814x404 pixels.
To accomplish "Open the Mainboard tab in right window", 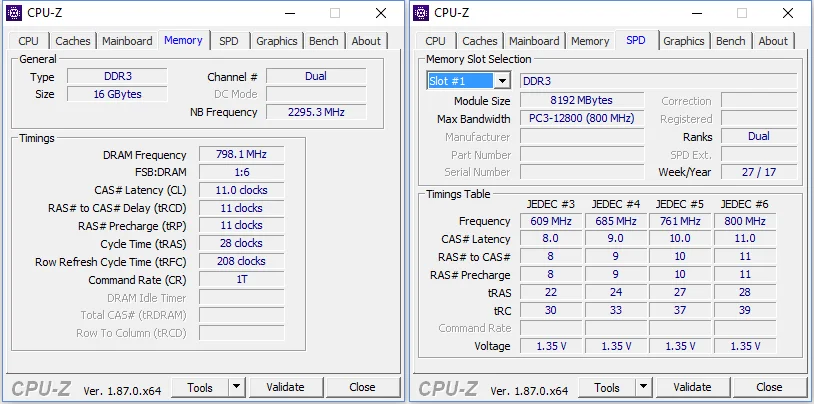I will (534, 41).
